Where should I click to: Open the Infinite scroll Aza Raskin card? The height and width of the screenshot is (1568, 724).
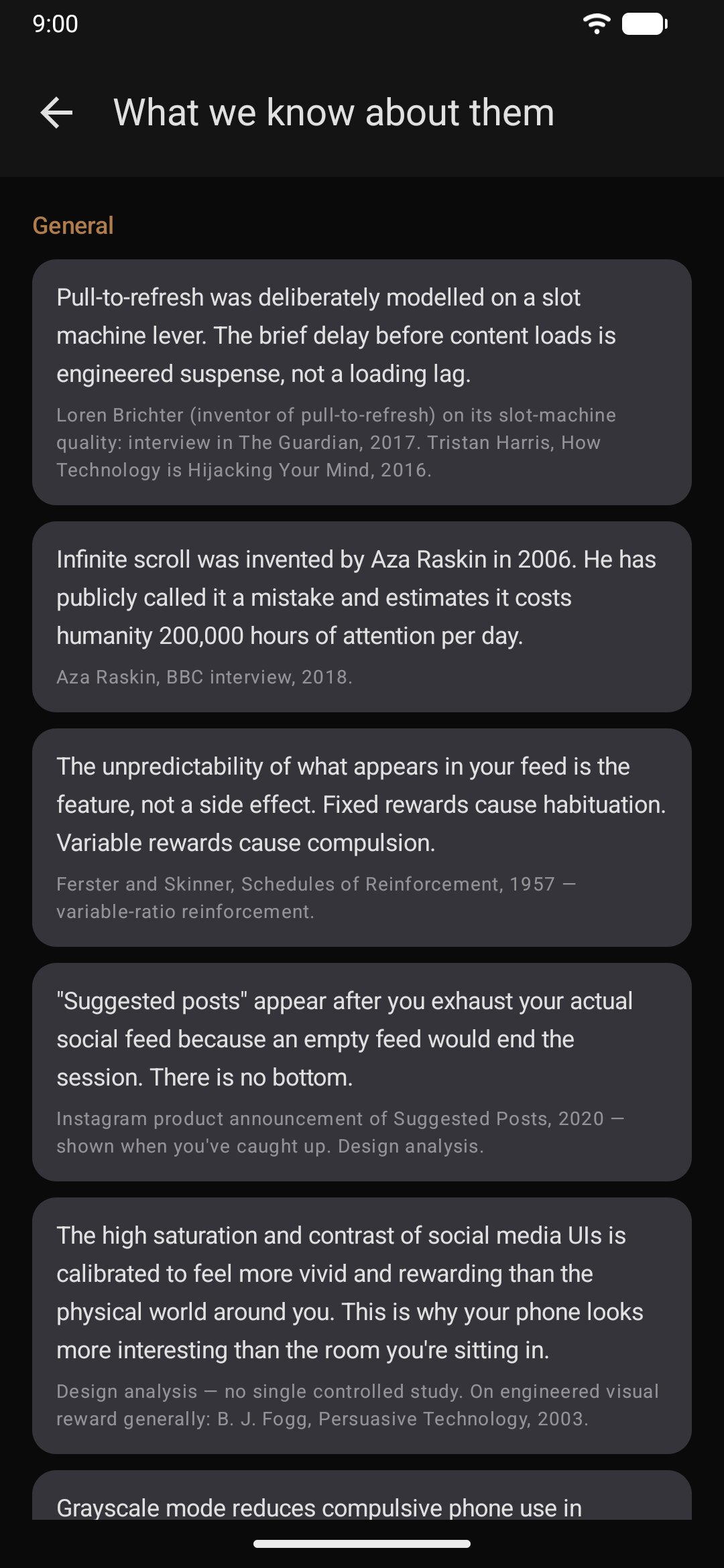pos(362,616)
